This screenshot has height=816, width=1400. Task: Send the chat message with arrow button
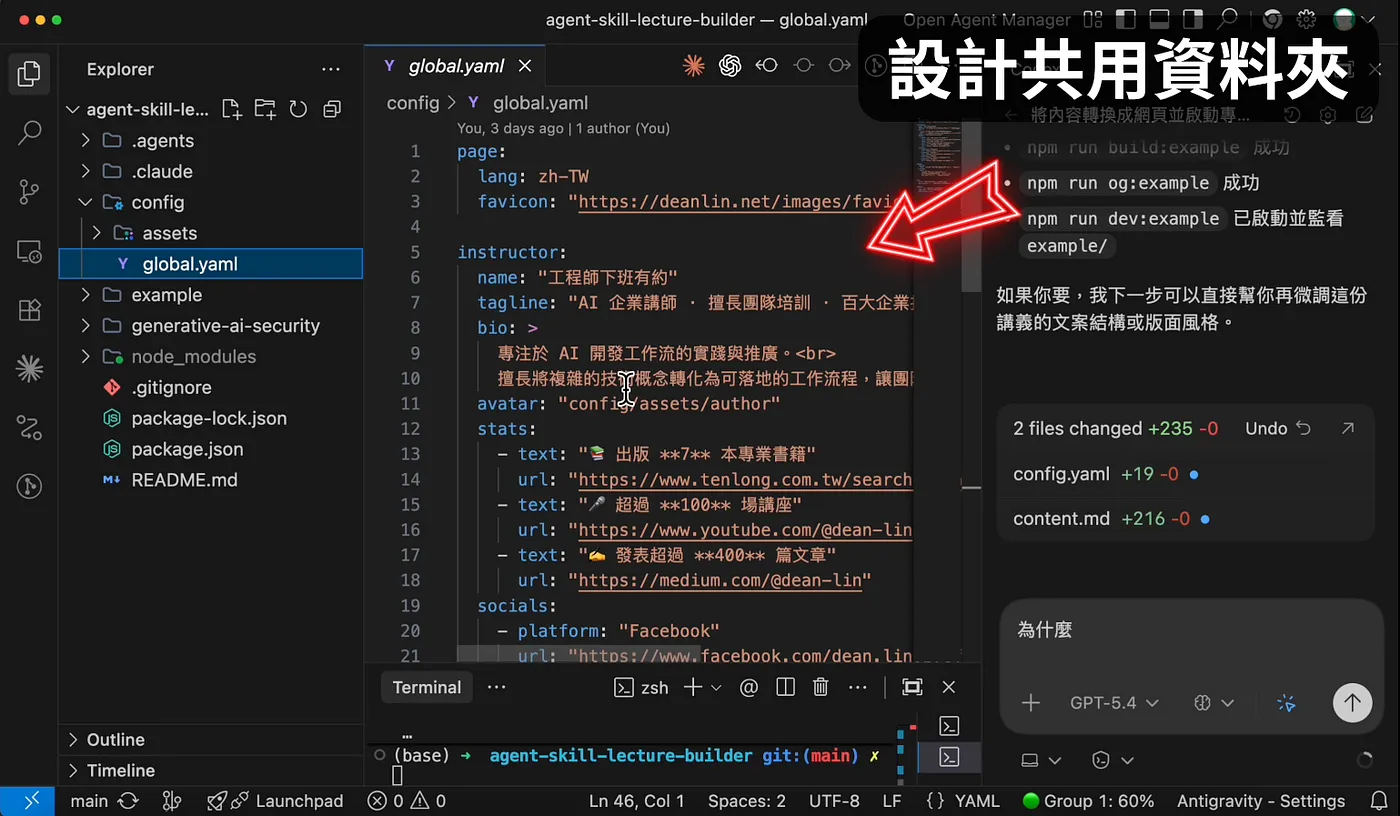tap(1352, 703)
